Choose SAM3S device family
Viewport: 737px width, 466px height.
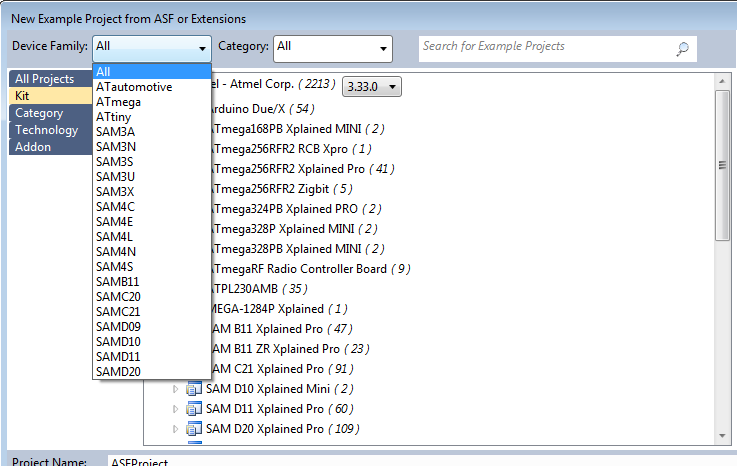152,162
